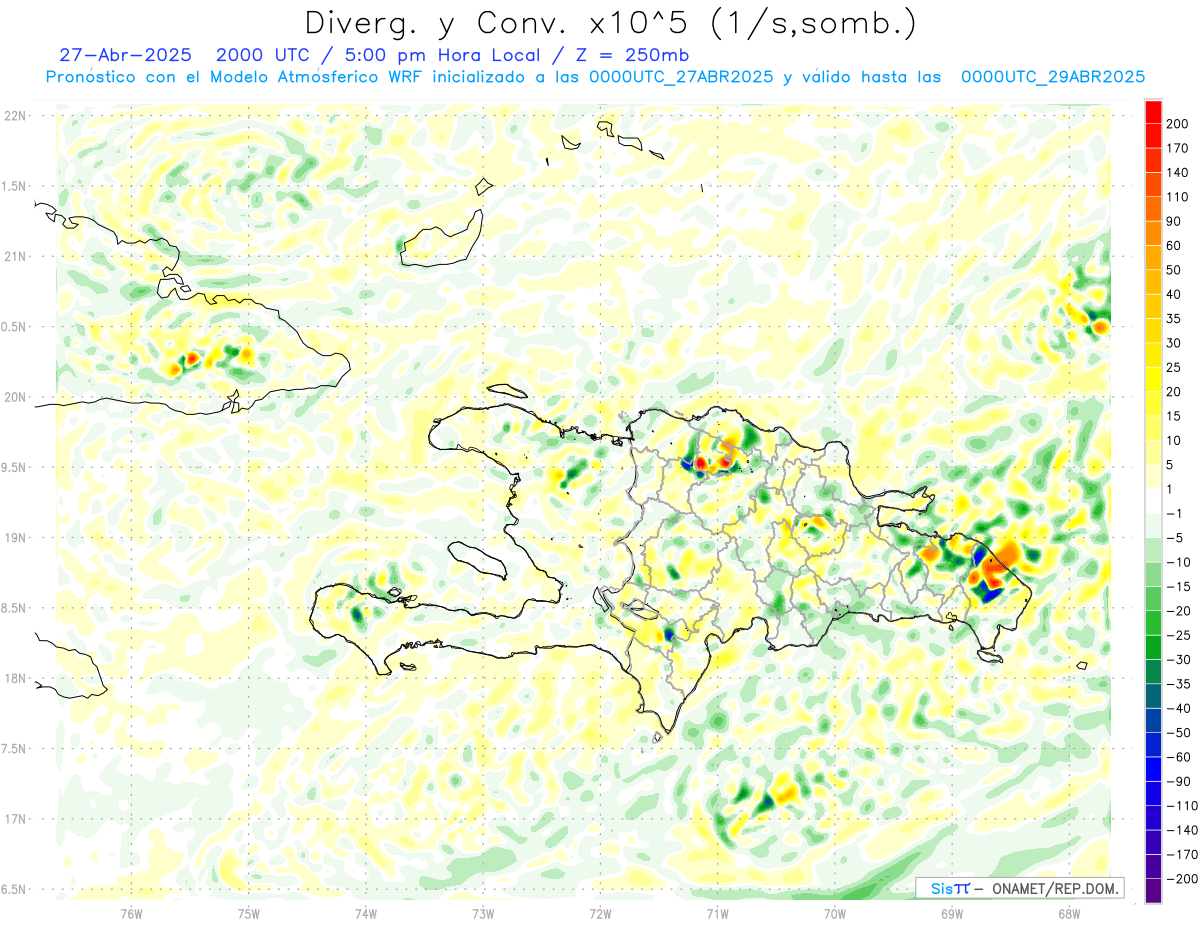This screenshot has height=927, width=1200.
Task: Click the top red colorbar segment above 200
Action: click(1153, 111)
